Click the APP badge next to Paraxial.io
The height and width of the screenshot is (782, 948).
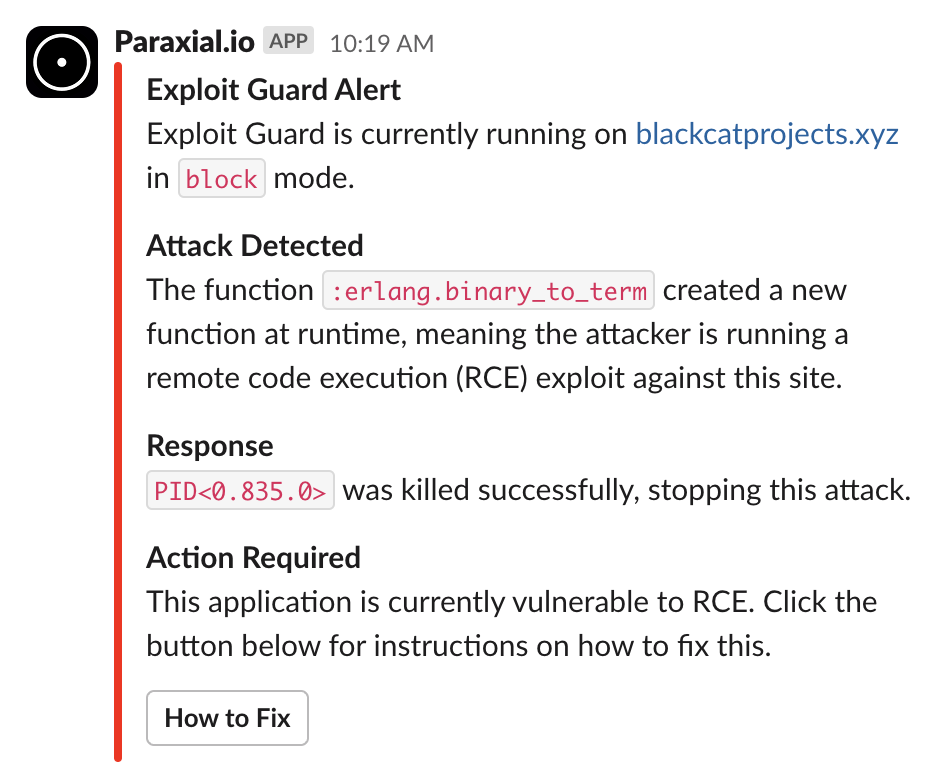click(288, 41)
